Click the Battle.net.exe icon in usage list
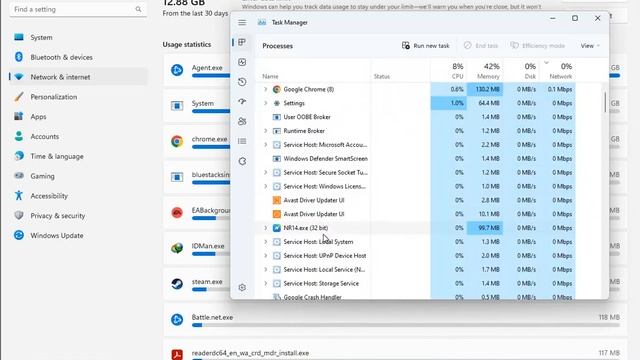Image resolution: width=640 pixels, height=360 pixels. [177, 319]
